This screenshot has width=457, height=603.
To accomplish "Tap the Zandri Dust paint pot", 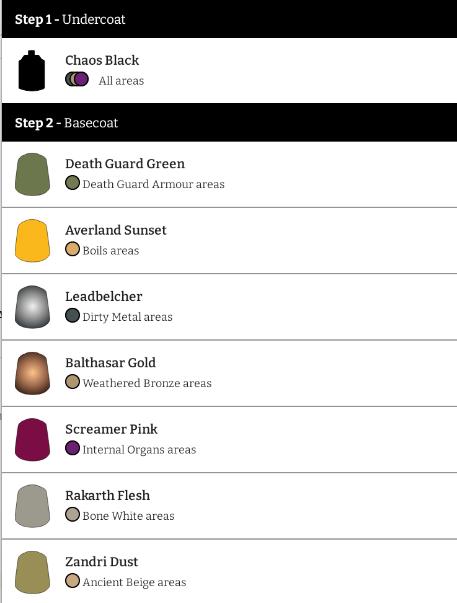I will tap(32, 572).
